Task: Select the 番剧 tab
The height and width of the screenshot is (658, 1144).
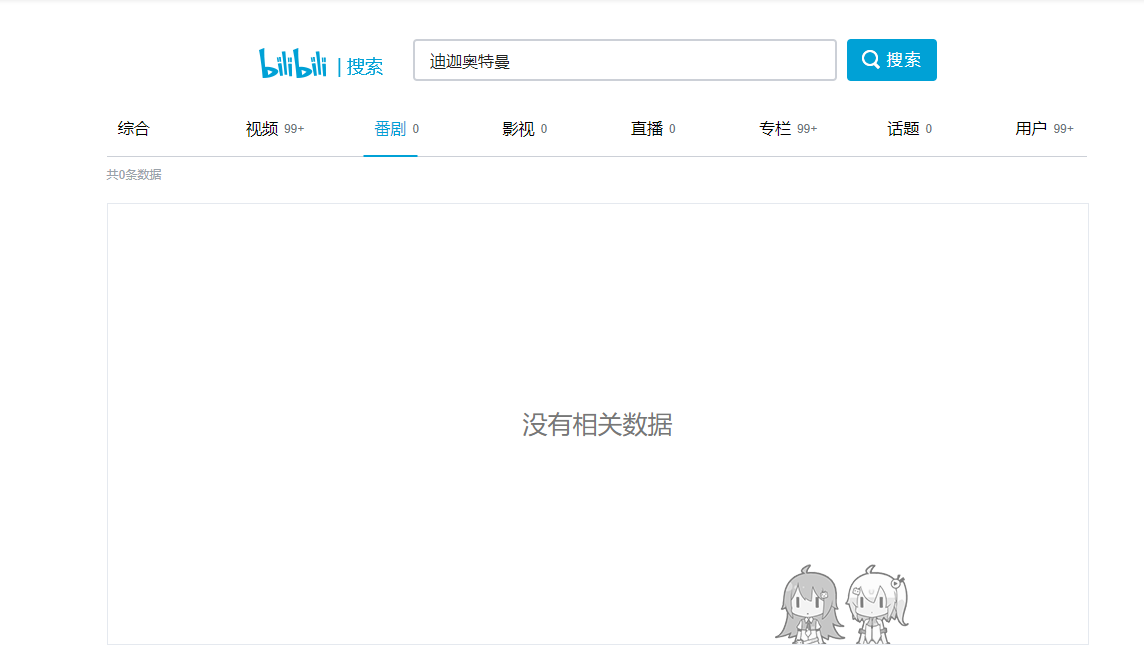Action: coord(396,128)
